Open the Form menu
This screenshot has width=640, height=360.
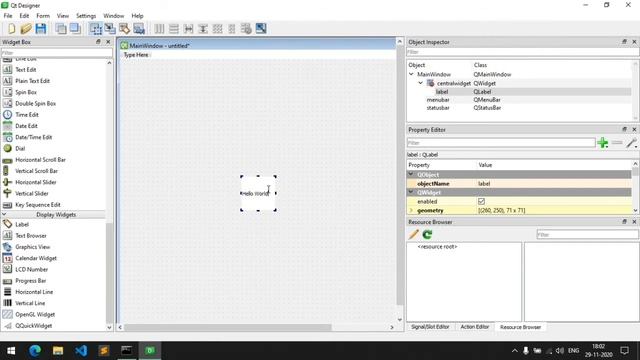(x=43, y=16)
